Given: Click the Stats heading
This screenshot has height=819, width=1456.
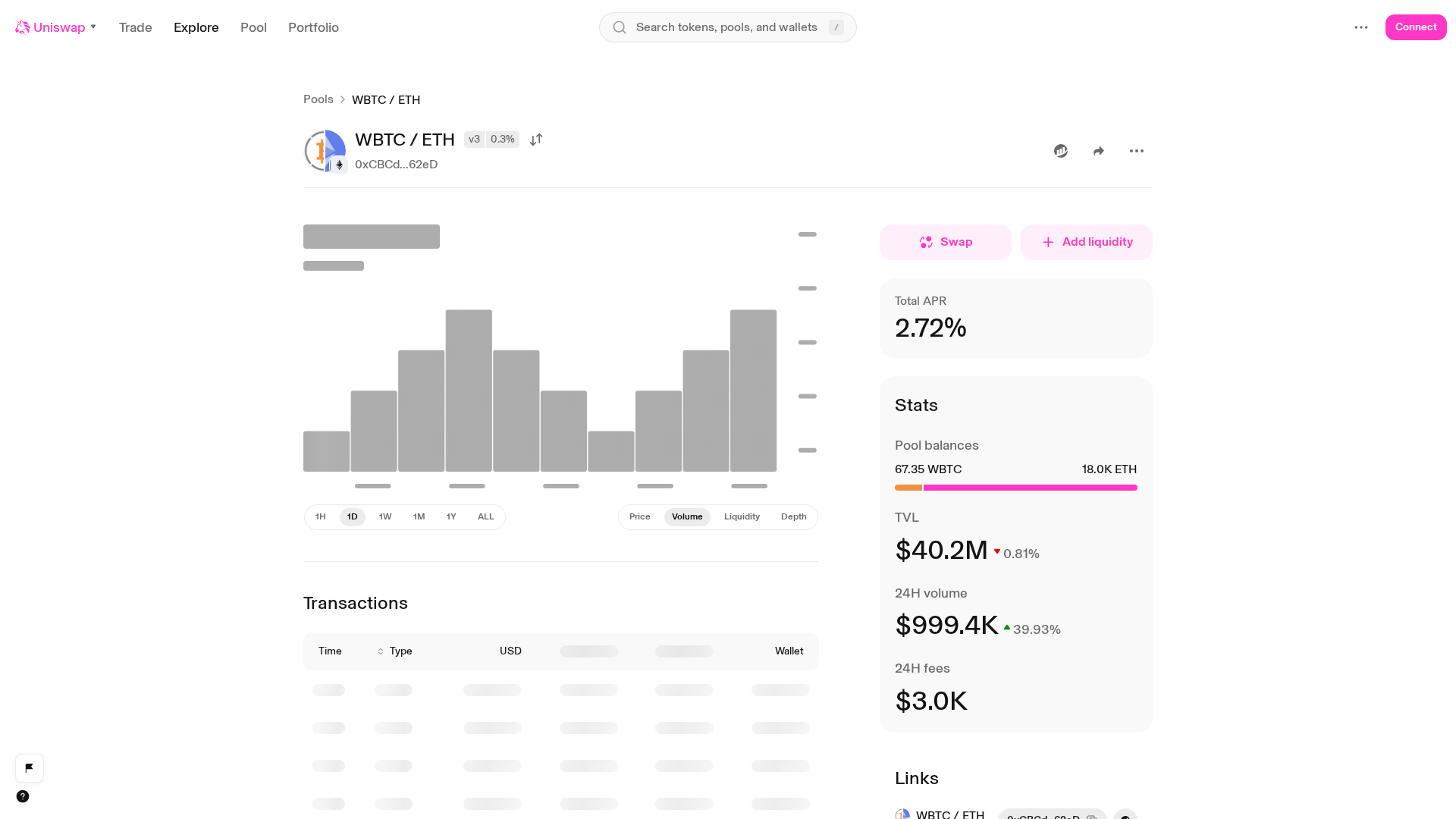Looking at the screenshot, I should pyautogui.click(x=916, y=405).
